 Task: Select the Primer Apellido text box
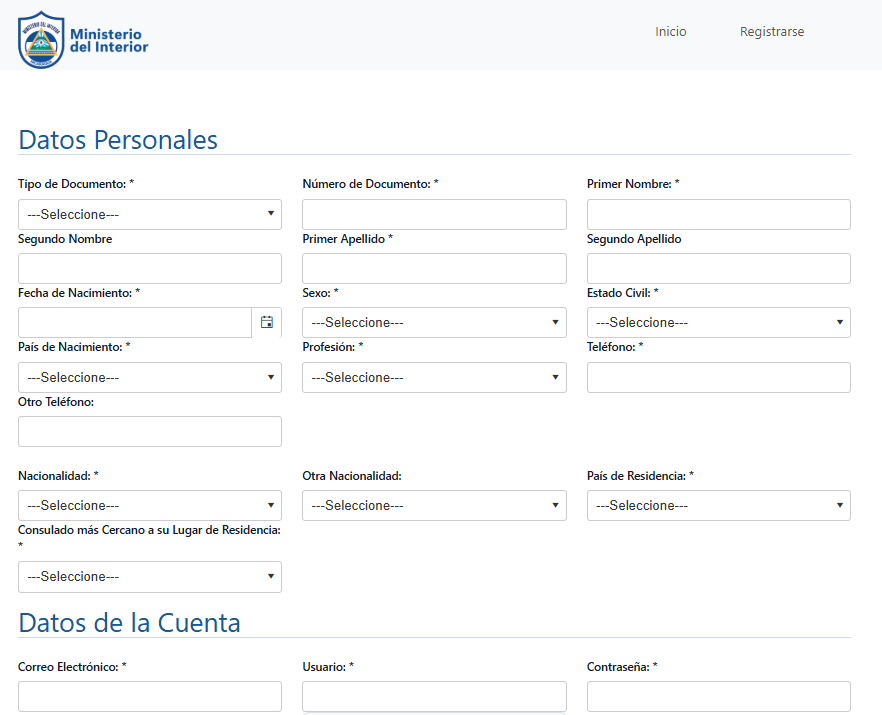(434, 268)
